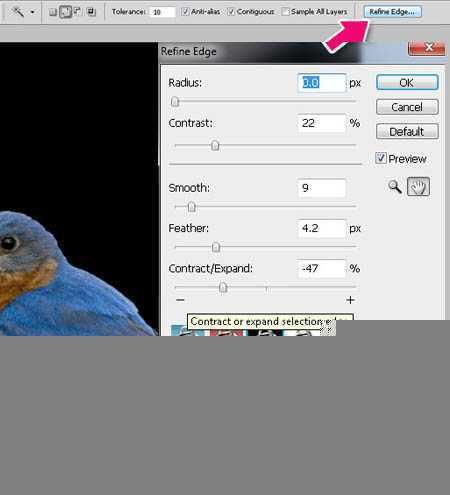Click the Feather value field
Image resolution: width=450 pixels, height=495 pixels.
pyautogui.click(x=322, y=228)
